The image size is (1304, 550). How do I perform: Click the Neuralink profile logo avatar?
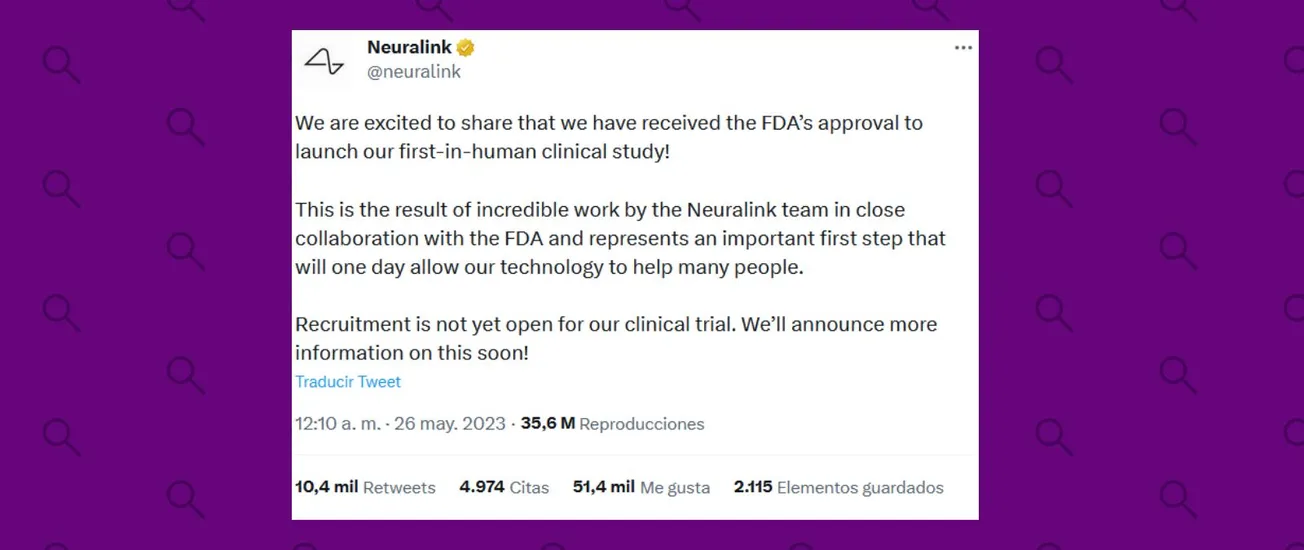coord(324,61)
